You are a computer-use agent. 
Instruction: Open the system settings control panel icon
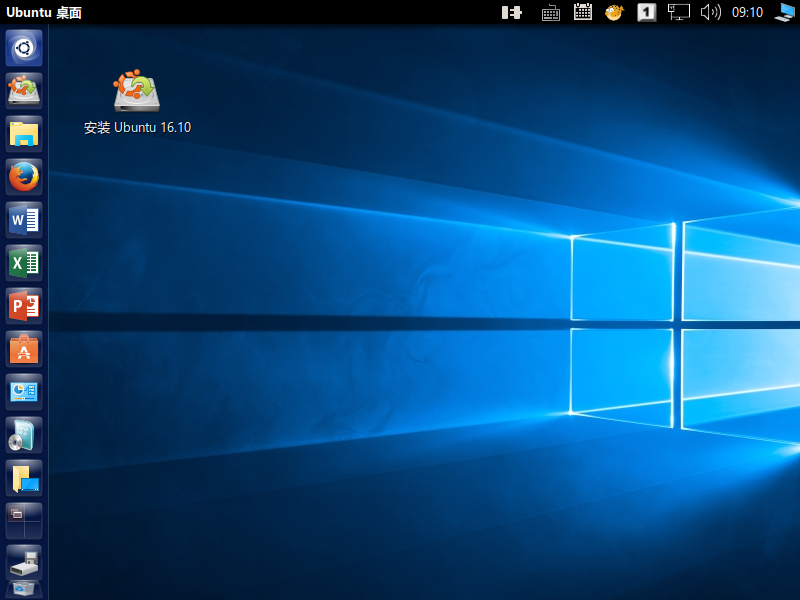[24, 392]
